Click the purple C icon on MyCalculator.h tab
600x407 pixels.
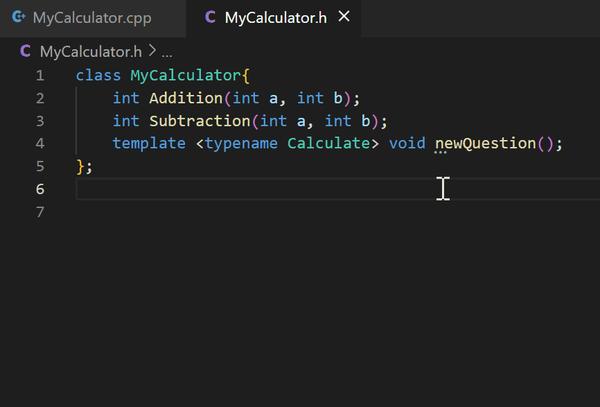(x=209, y=18)
